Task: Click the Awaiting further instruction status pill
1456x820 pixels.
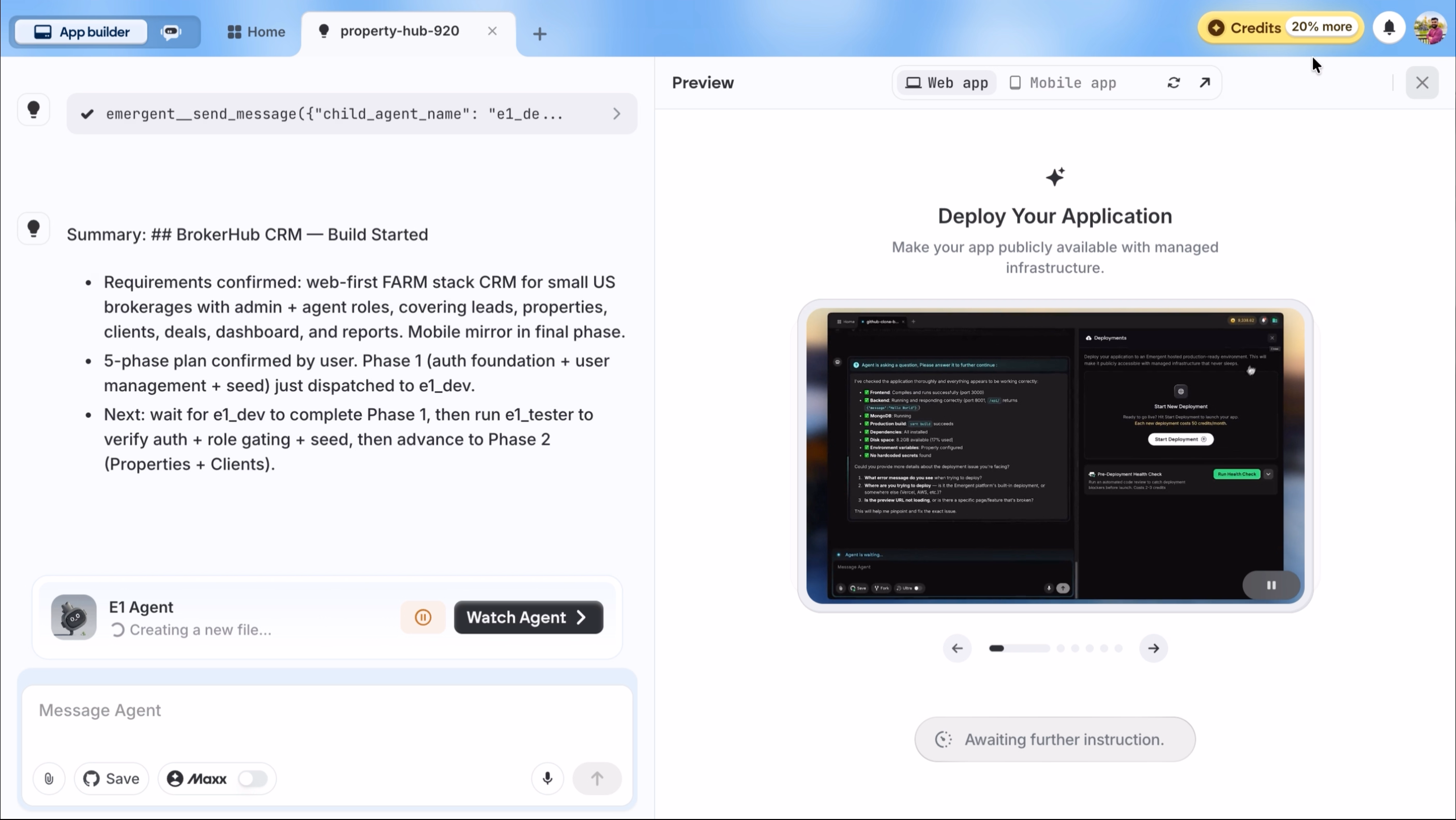Action: (x=1055, y=740)
